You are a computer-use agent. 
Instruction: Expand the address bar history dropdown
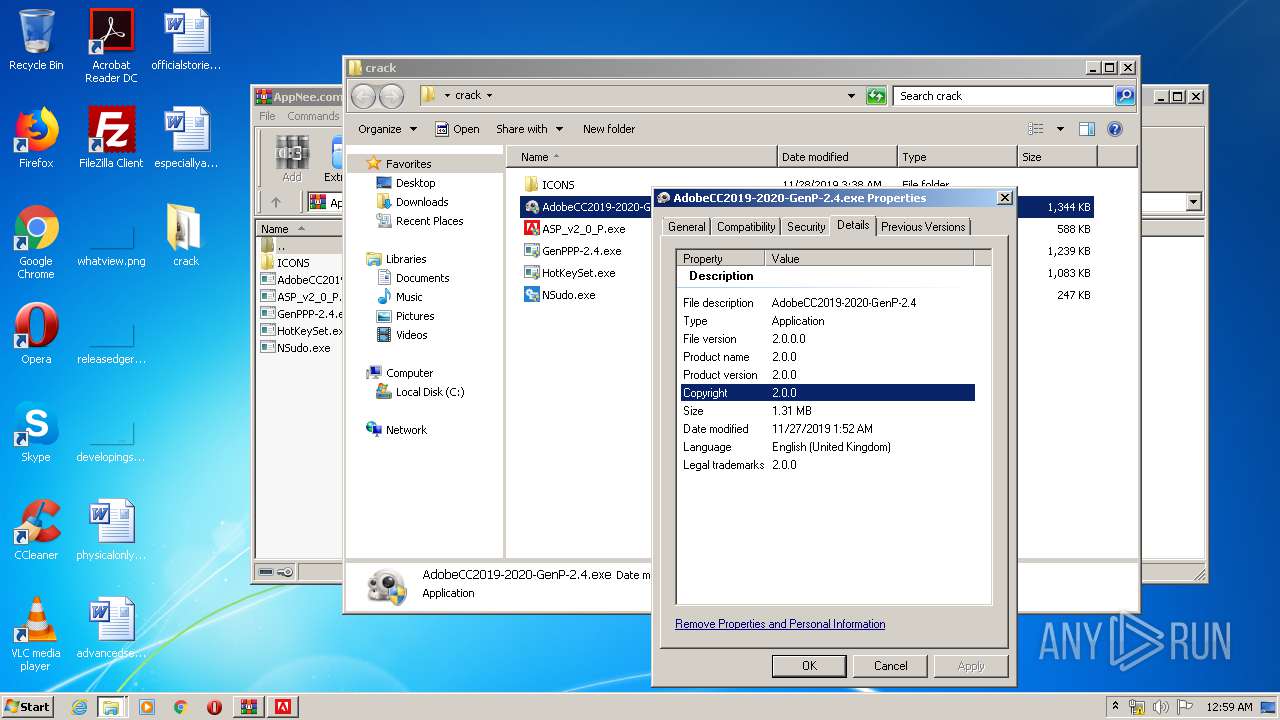click(x=851, y=96)
